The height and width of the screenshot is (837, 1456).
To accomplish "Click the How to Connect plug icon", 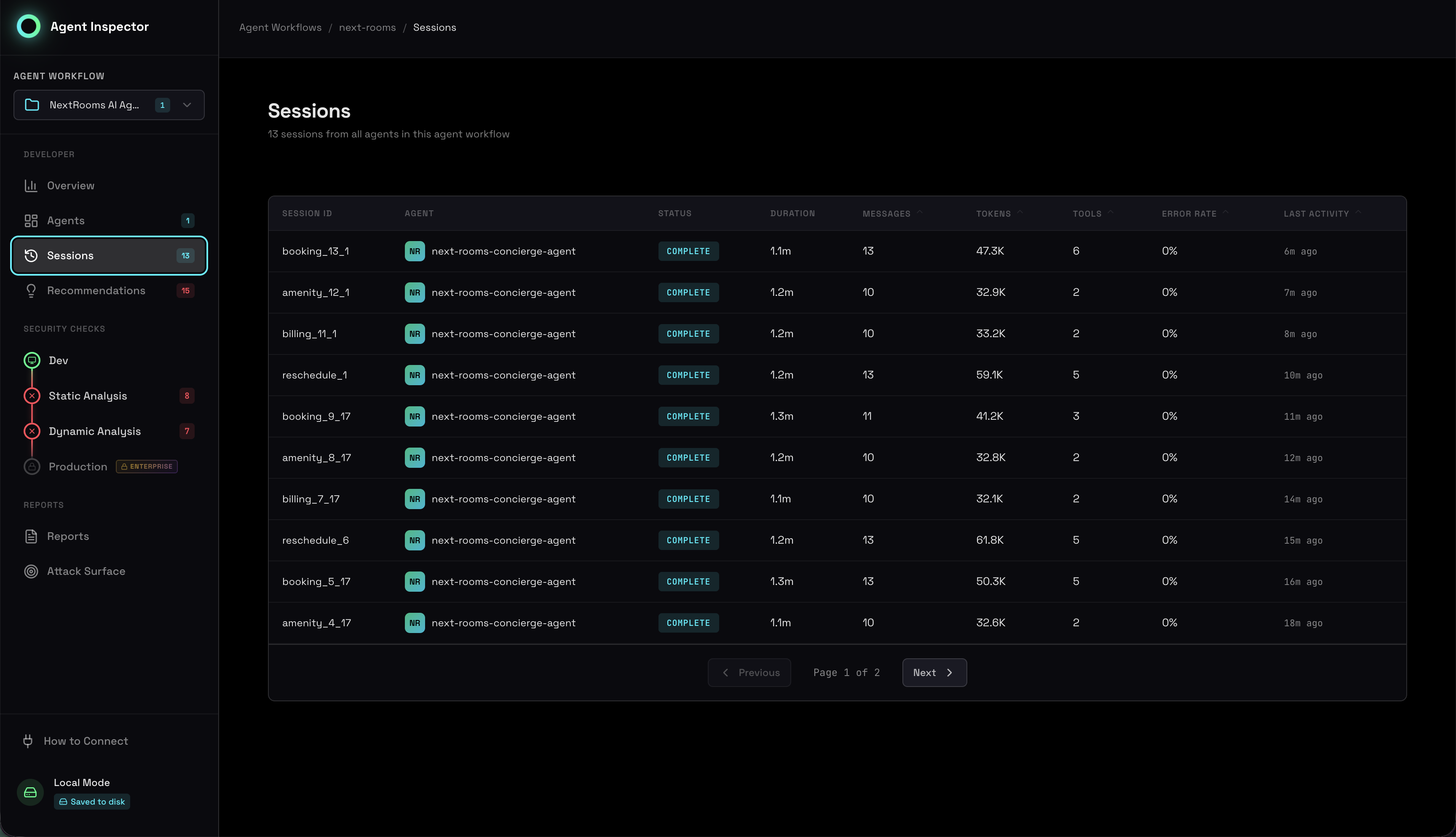I will point(27,741).
